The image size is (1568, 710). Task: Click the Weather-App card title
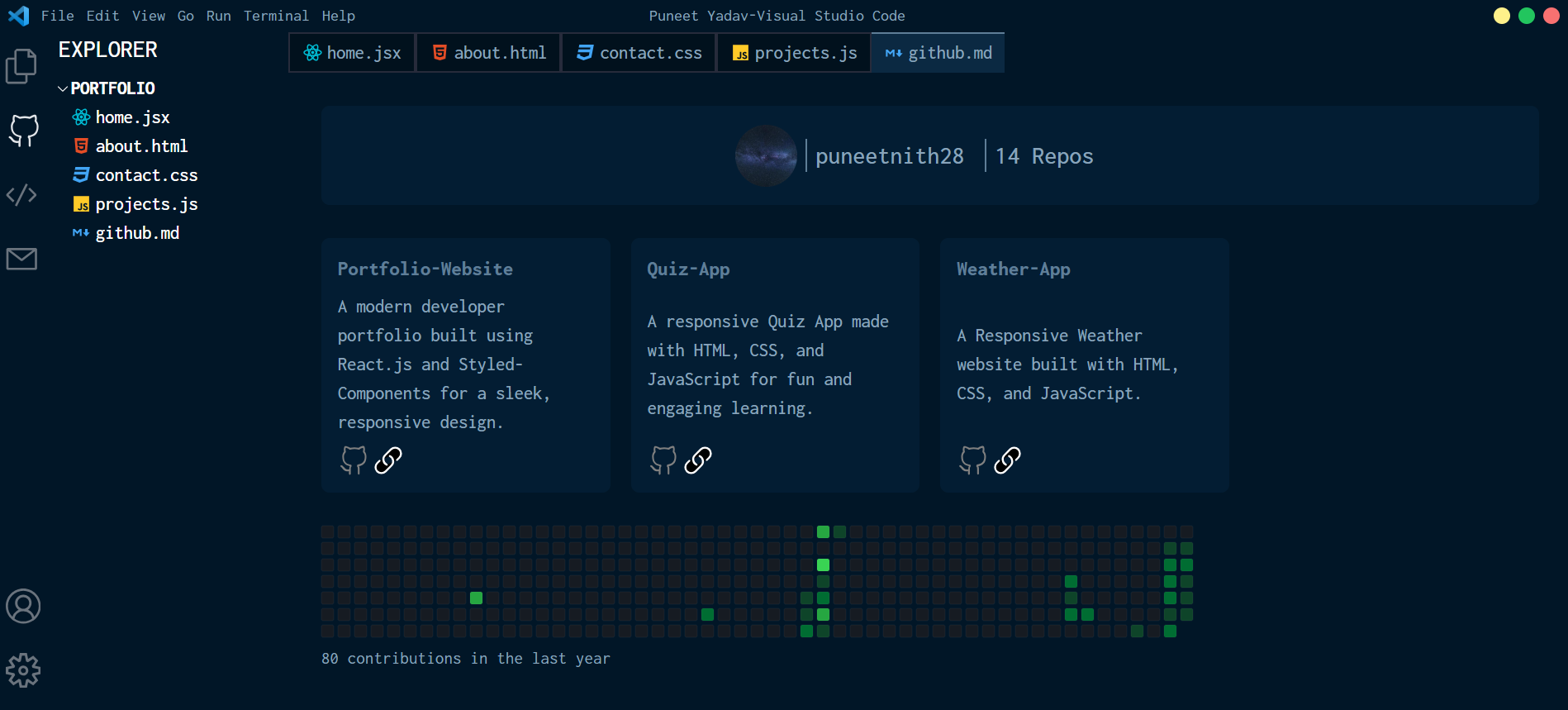click(x=1014, y=269)
